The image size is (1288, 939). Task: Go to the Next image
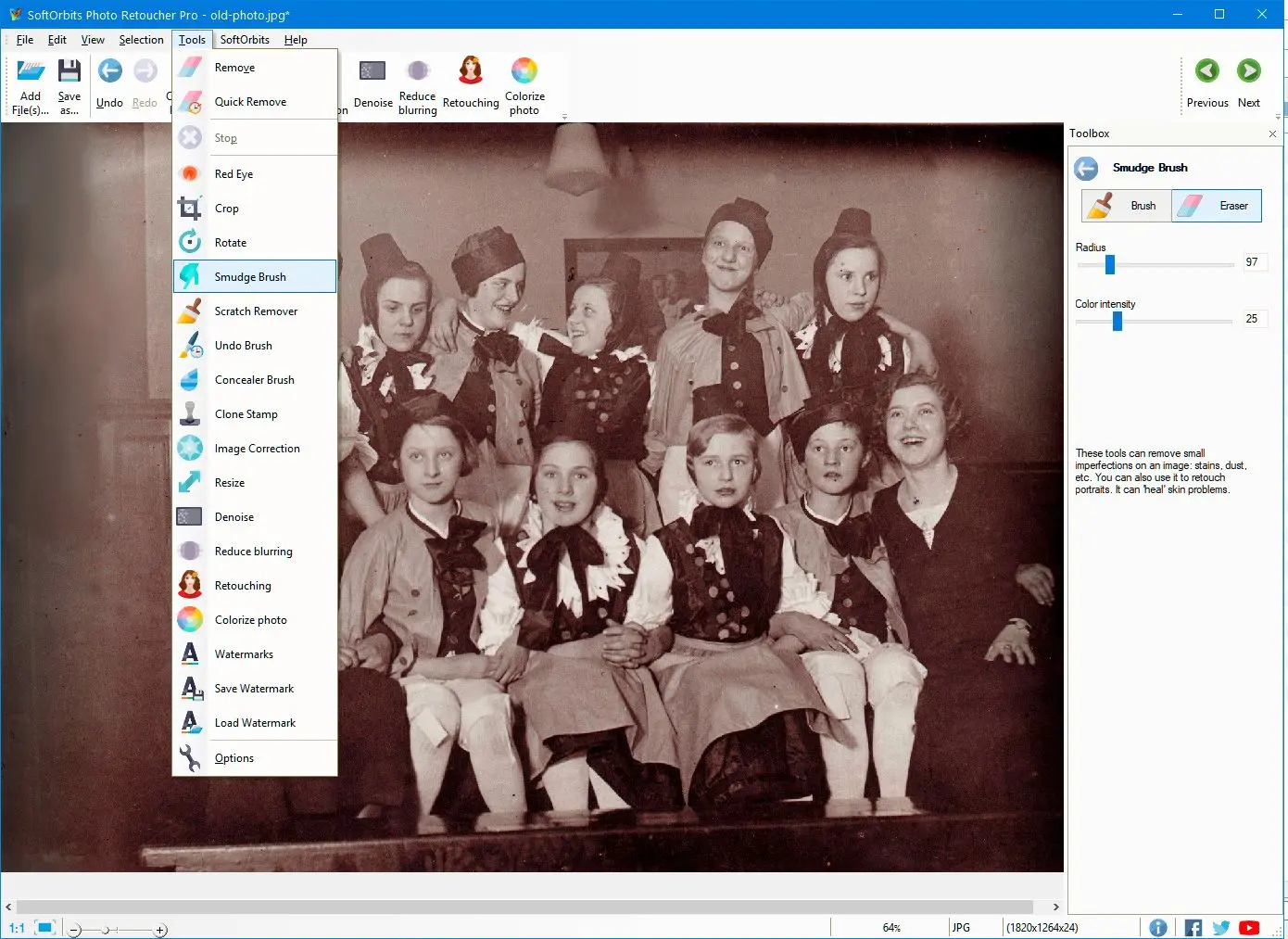[1248, 72]
